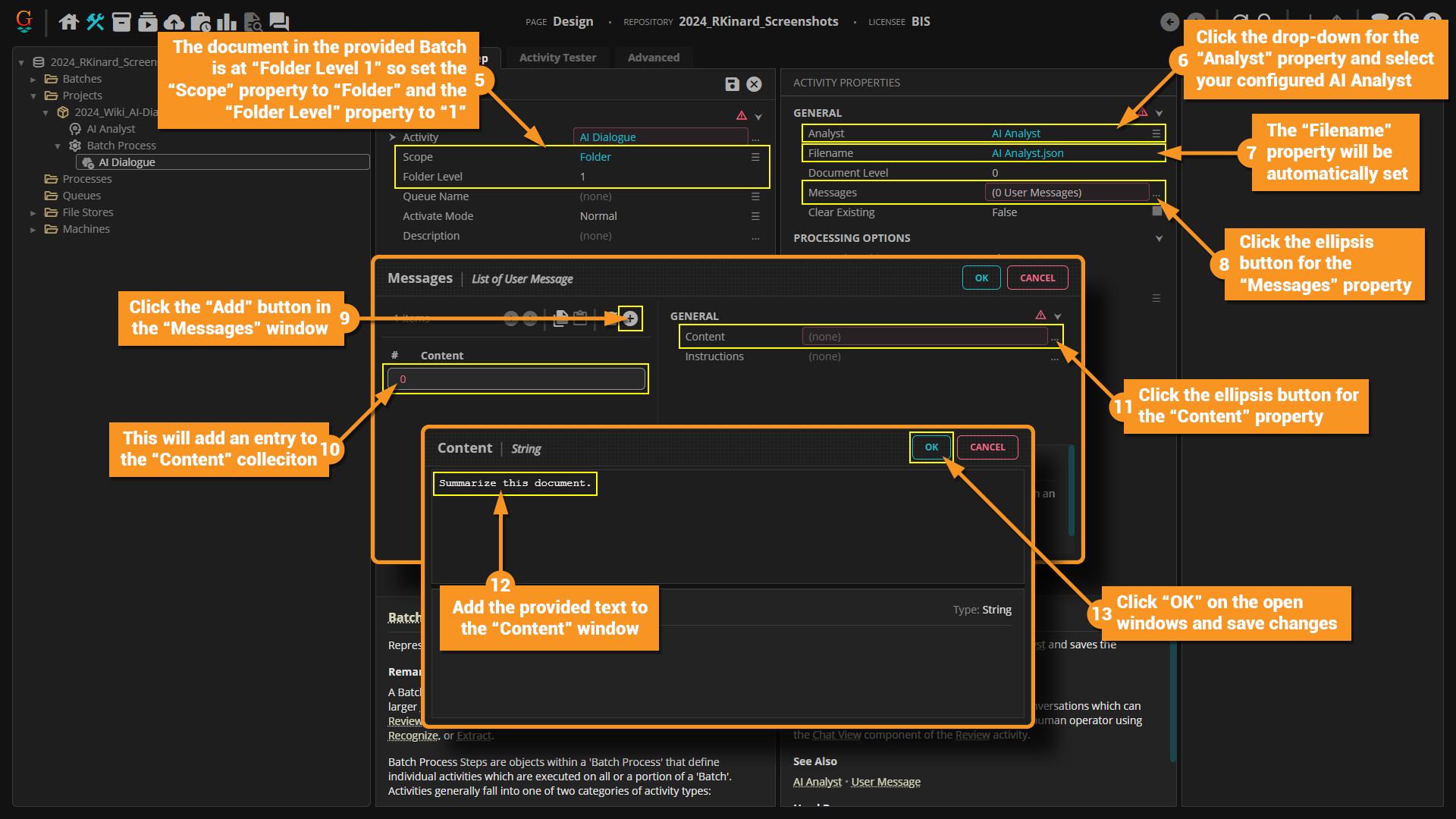This screenshot has height=819, width=1456.
Task: Open the Analyst property drop-down
Action: coord(1156,133)
